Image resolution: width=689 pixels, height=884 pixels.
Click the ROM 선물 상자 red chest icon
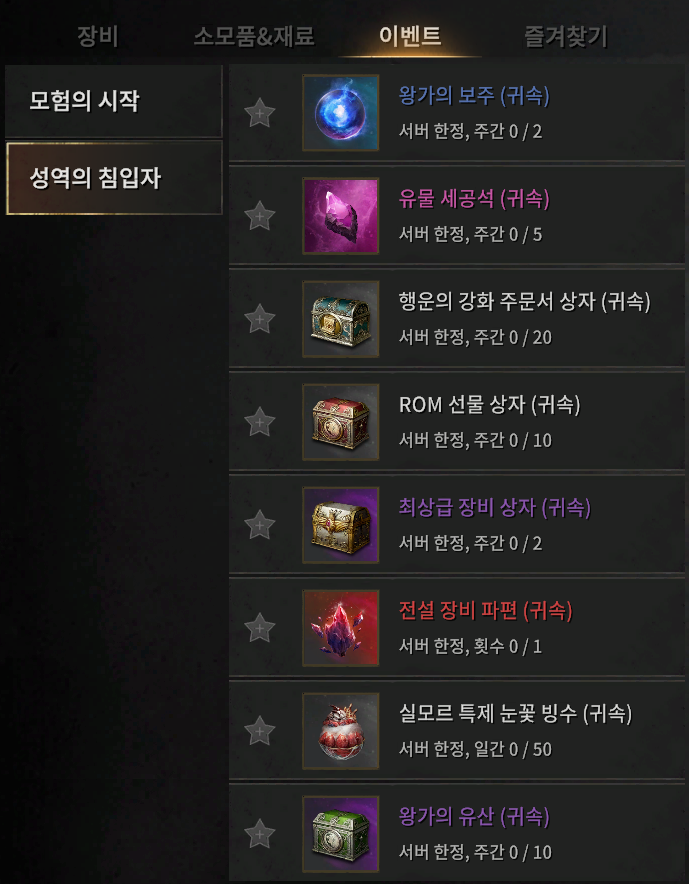(341, 422)
